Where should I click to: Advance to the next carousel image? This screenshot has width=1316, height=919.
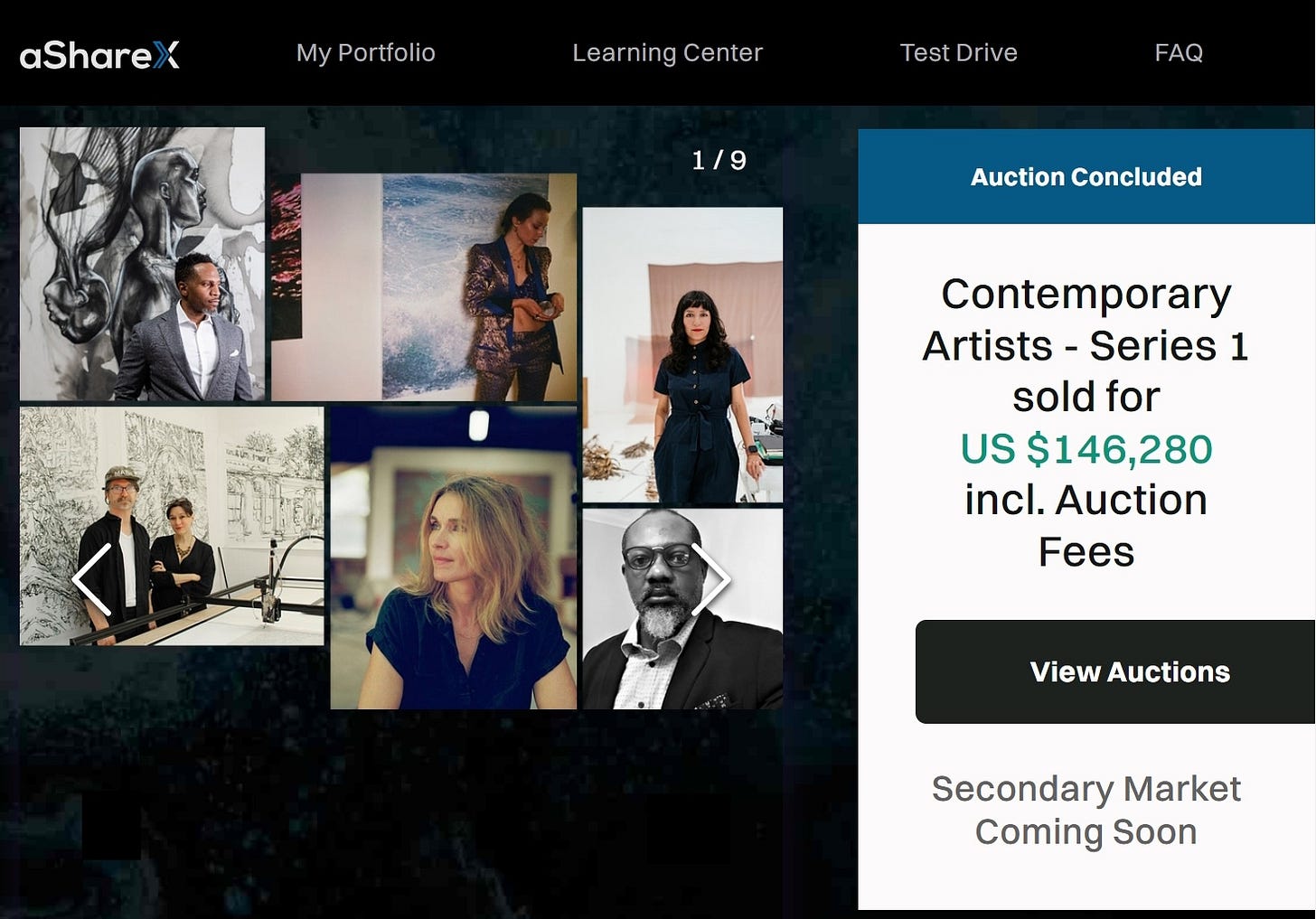click(x=710, y=580)
